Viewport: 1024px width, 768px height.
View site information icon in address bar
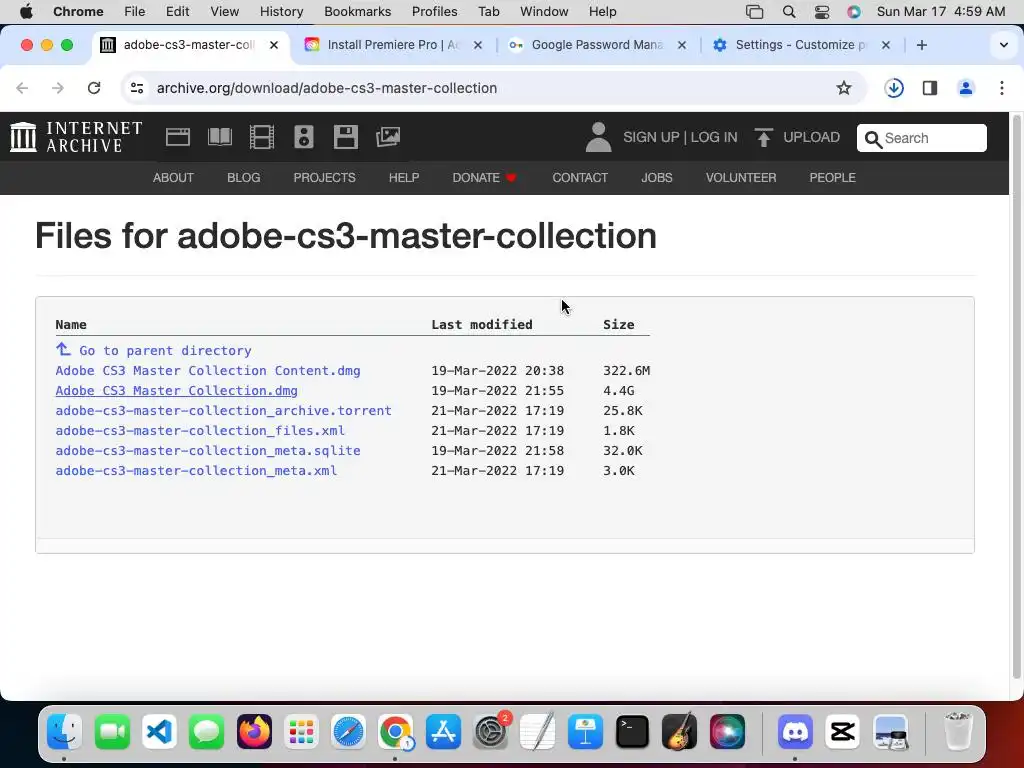(x=136, y=88)
